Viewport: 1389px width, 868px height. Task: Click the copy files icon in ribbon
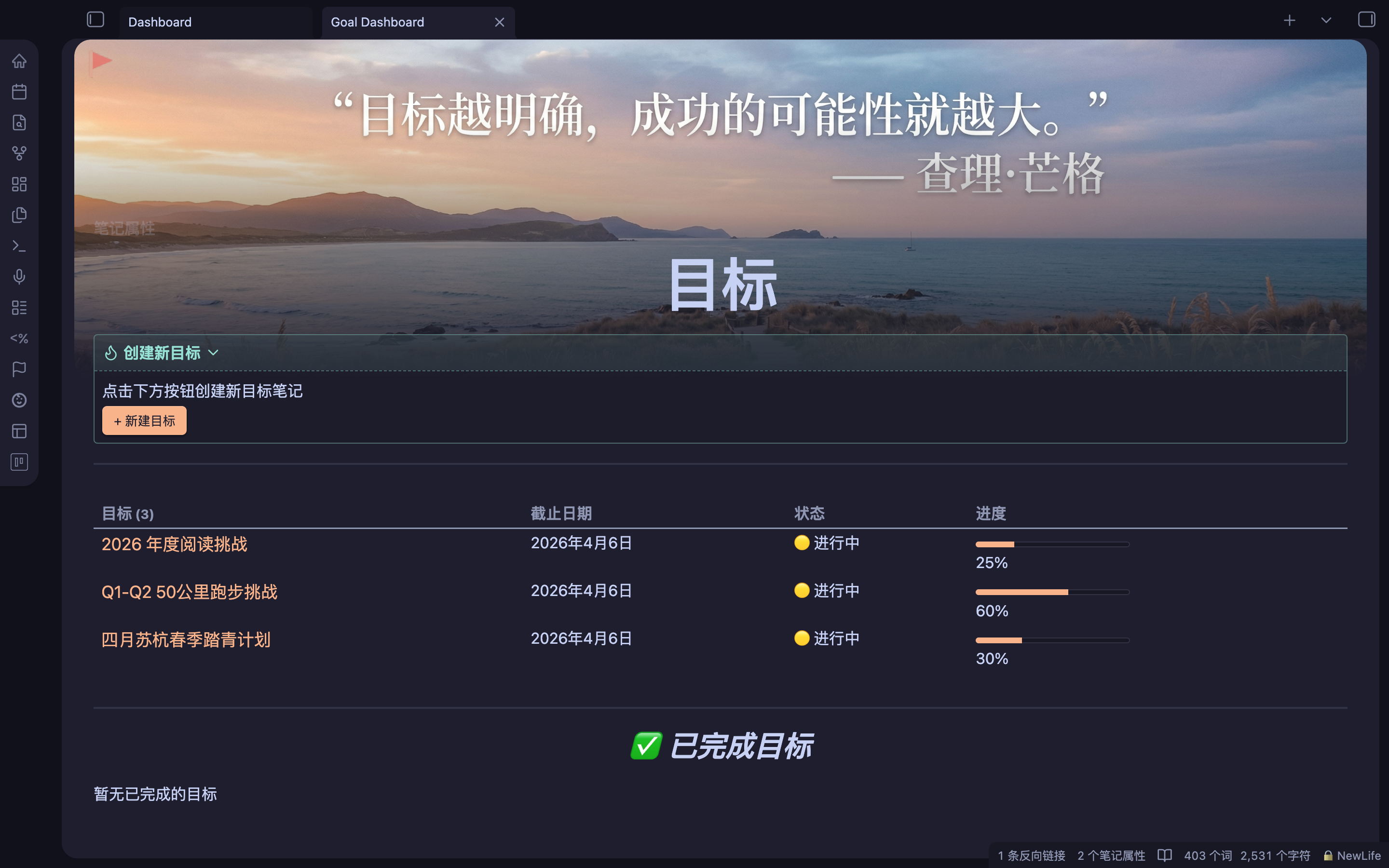tap(19, 215)
